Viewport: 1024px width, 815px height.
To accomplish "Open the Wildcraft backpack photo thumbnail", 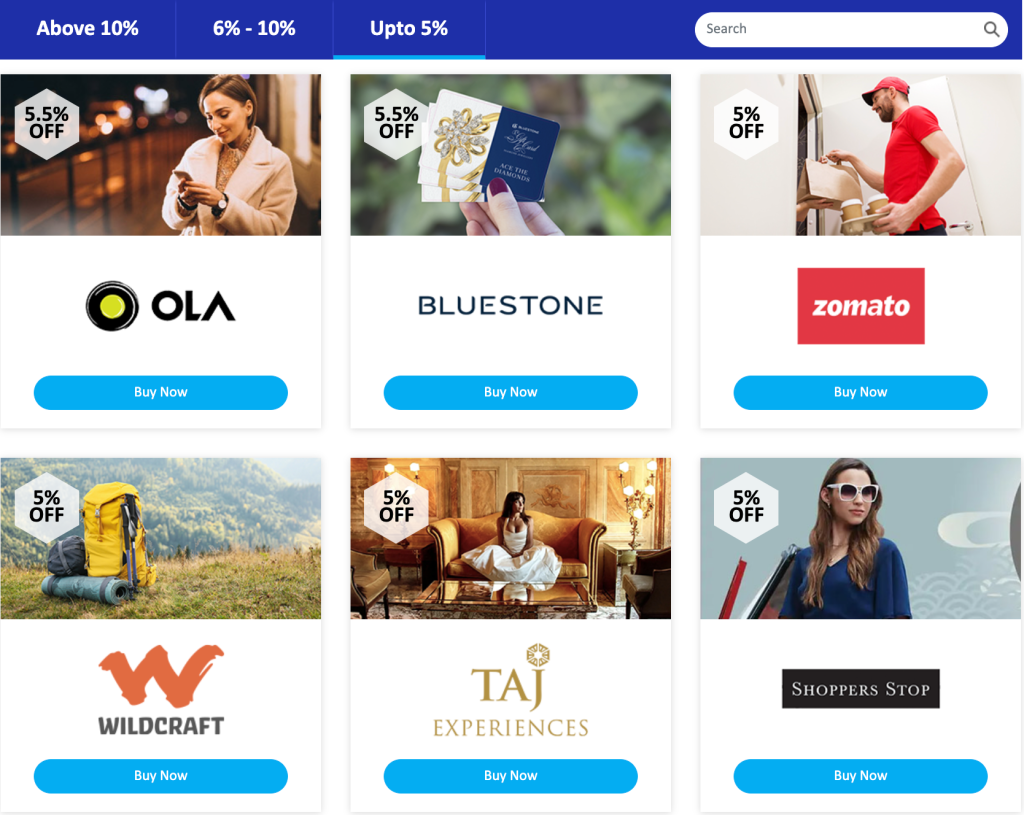I will [161, 538].
